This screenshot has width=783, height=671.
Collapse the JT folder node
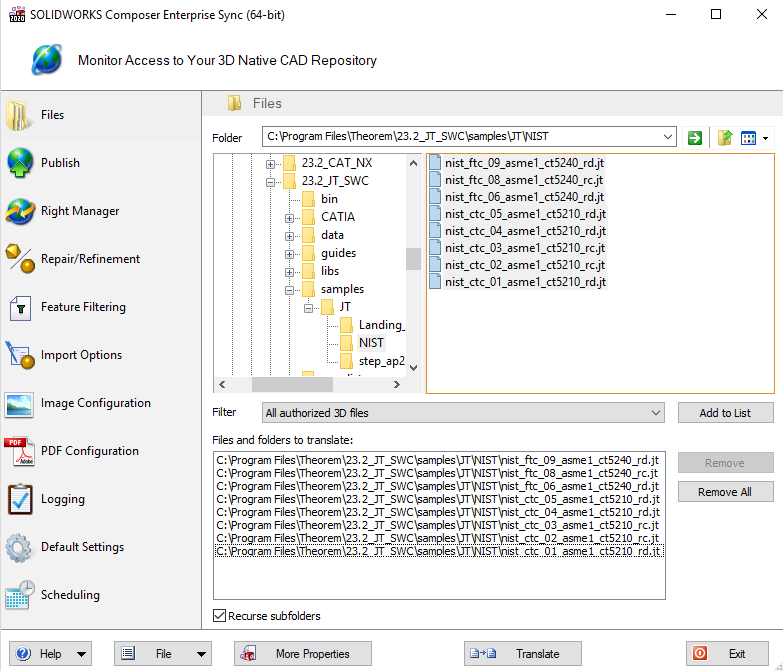(308, 308)
